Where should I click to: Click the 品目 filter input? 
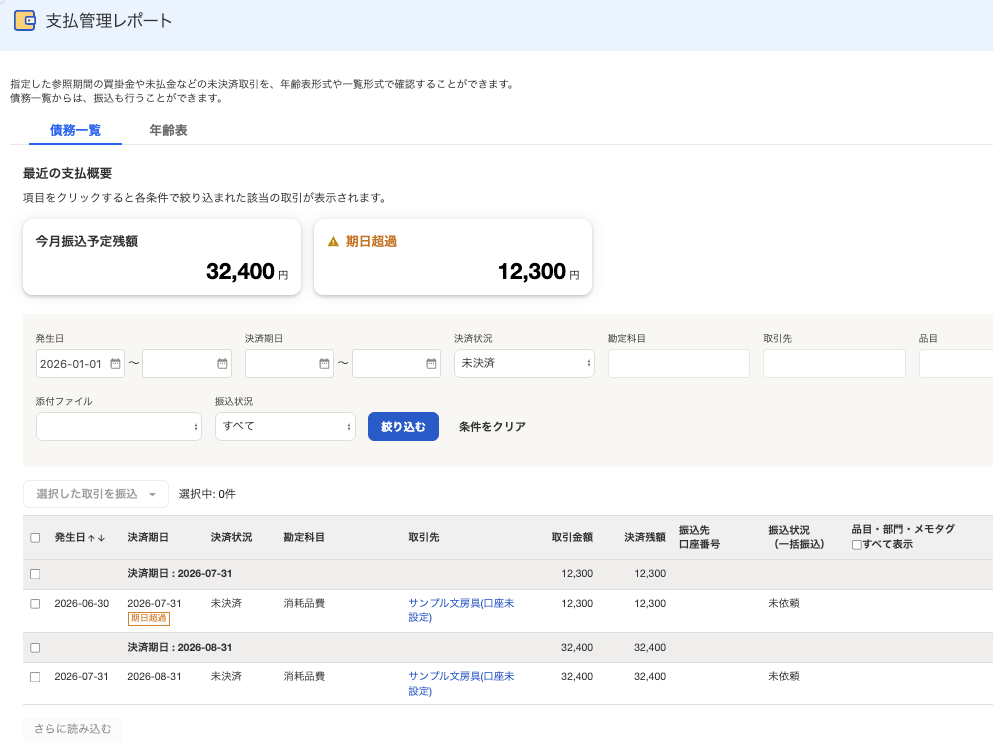pos(956,364)
